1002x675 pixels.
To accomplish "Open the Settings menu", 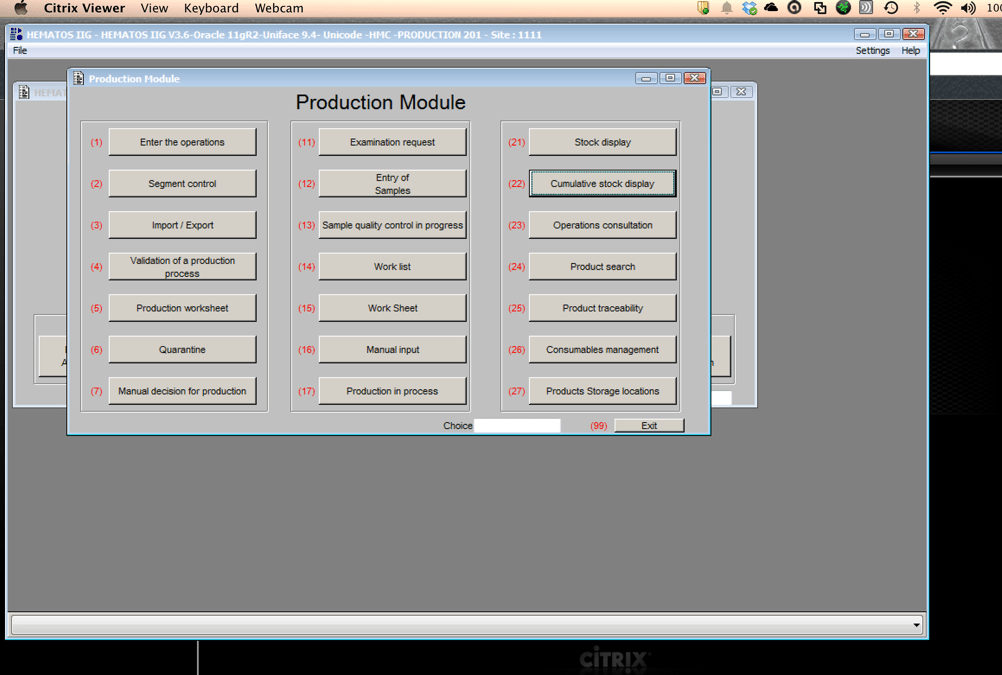I will pos(872,50).
